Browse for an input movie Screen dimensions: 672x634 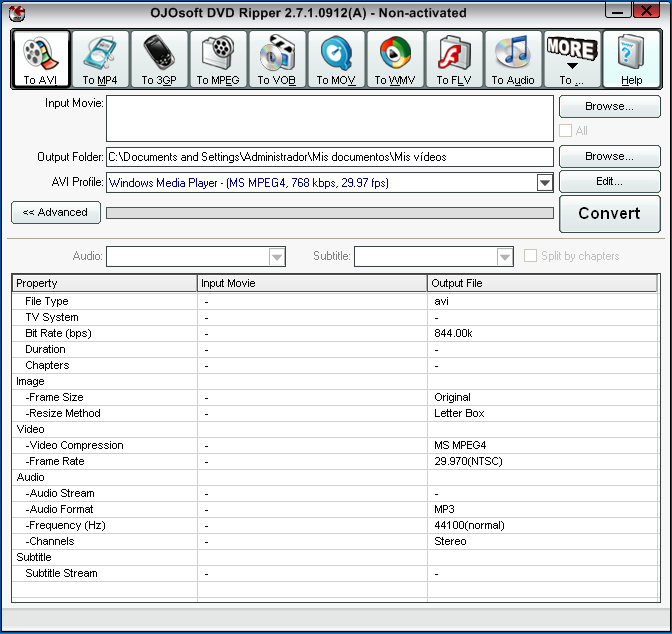point(609,106)
